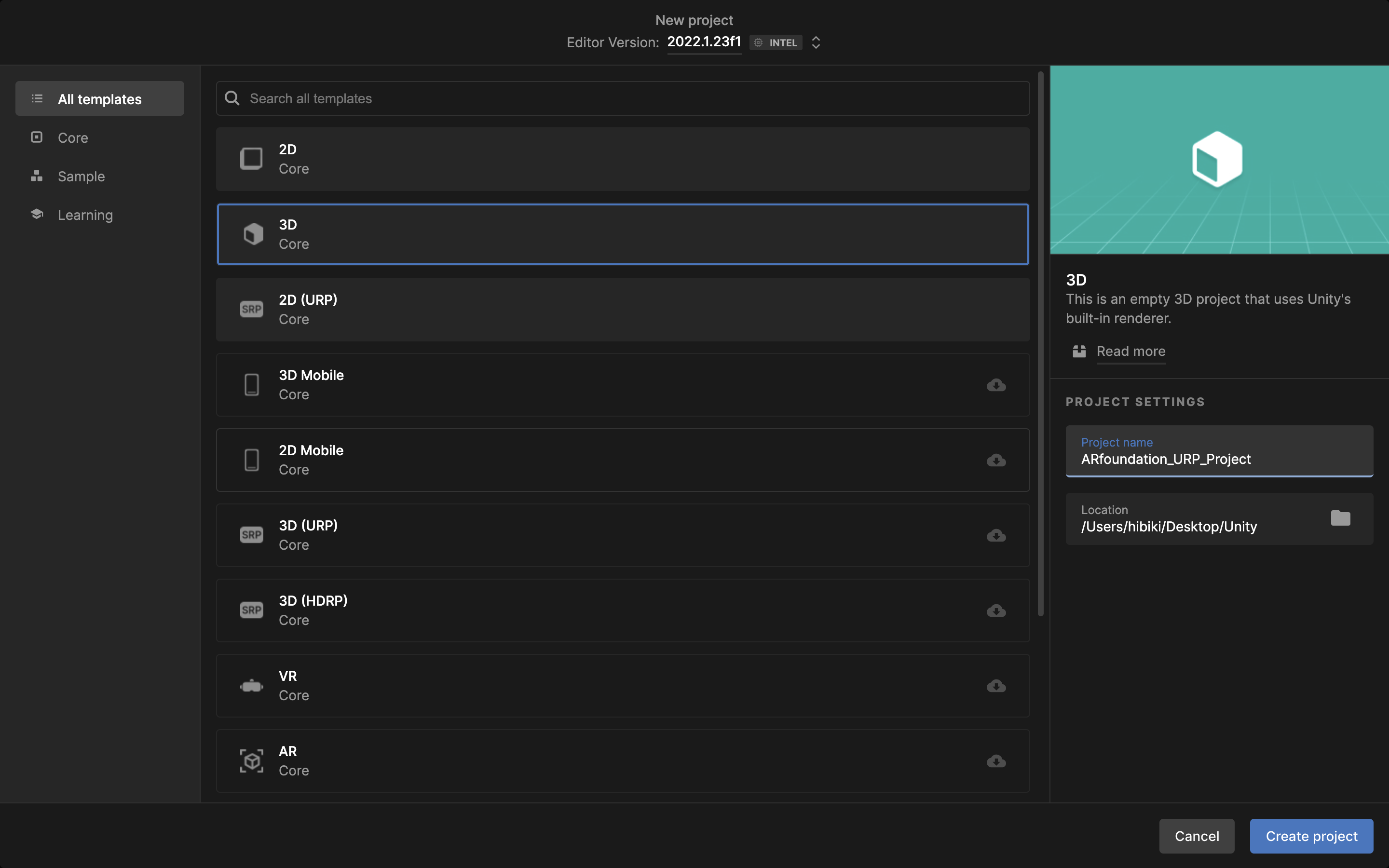Viewport: 1389px width, 868px height.
Task: Click the folder icon to browse location
Action: (x=1340, y=518)
